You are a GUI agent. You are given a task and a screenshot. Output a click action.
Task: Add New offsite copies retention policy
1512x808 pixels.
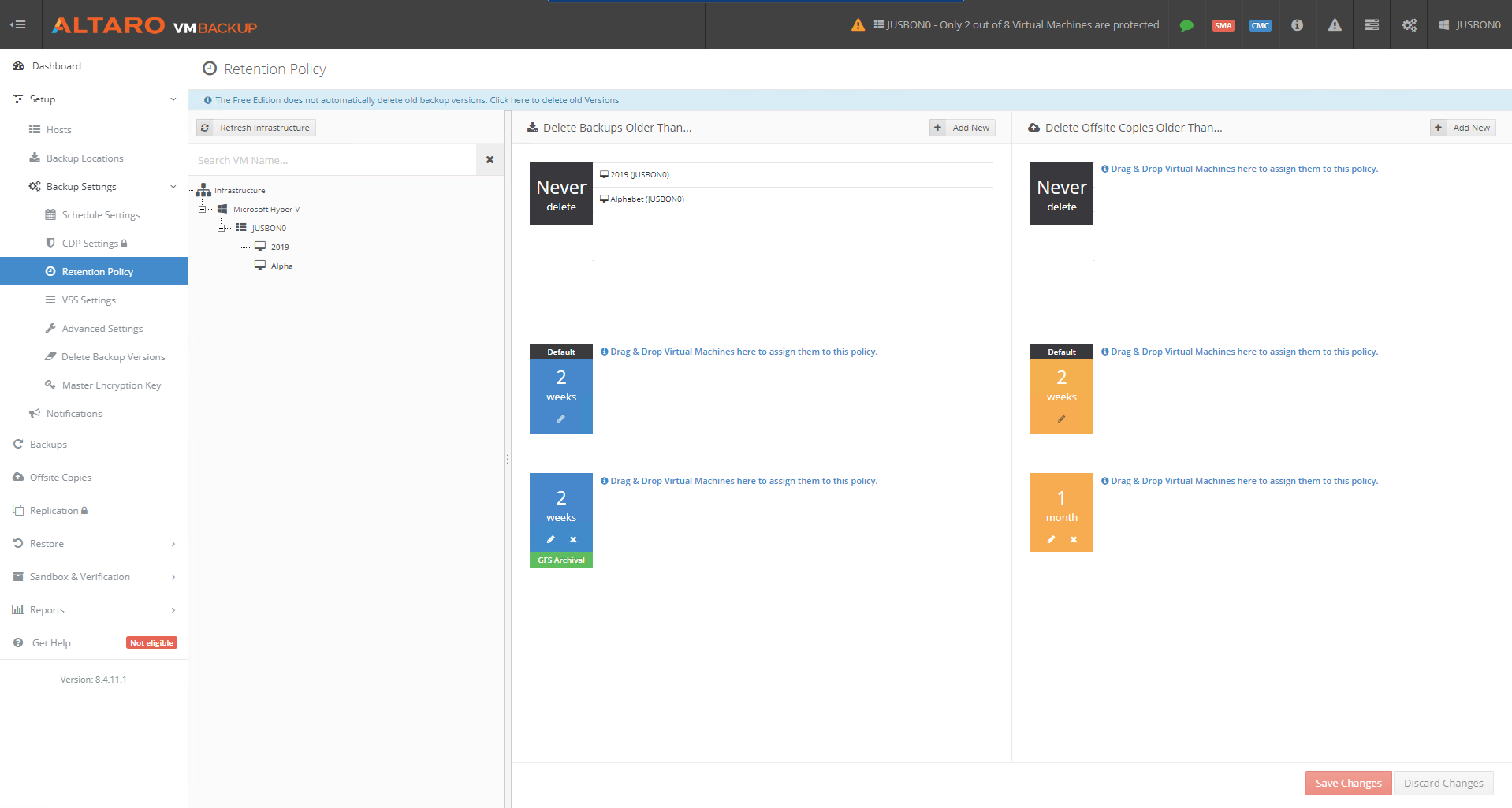click(1463, 128)
